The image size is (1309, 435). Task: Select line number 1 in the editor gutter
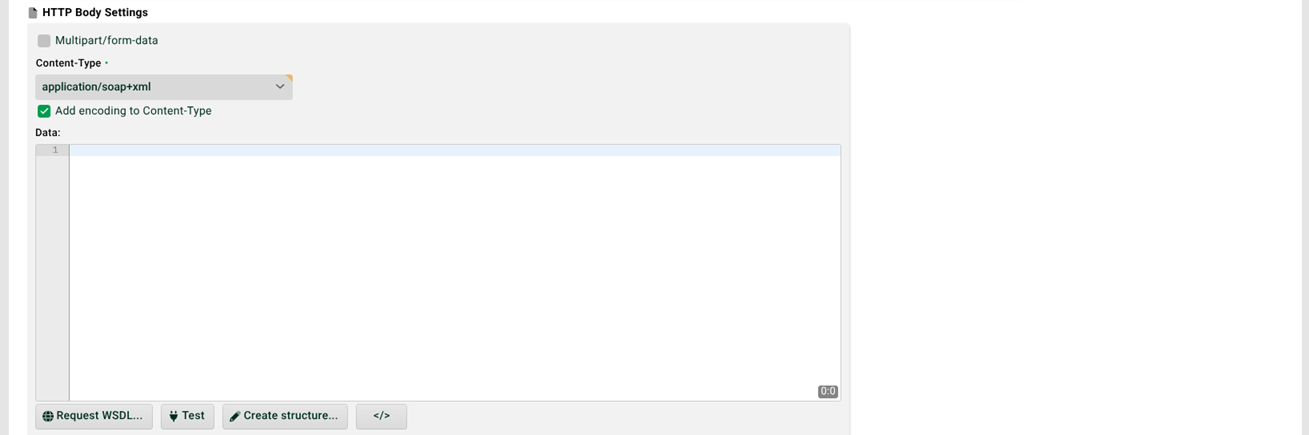55,150
